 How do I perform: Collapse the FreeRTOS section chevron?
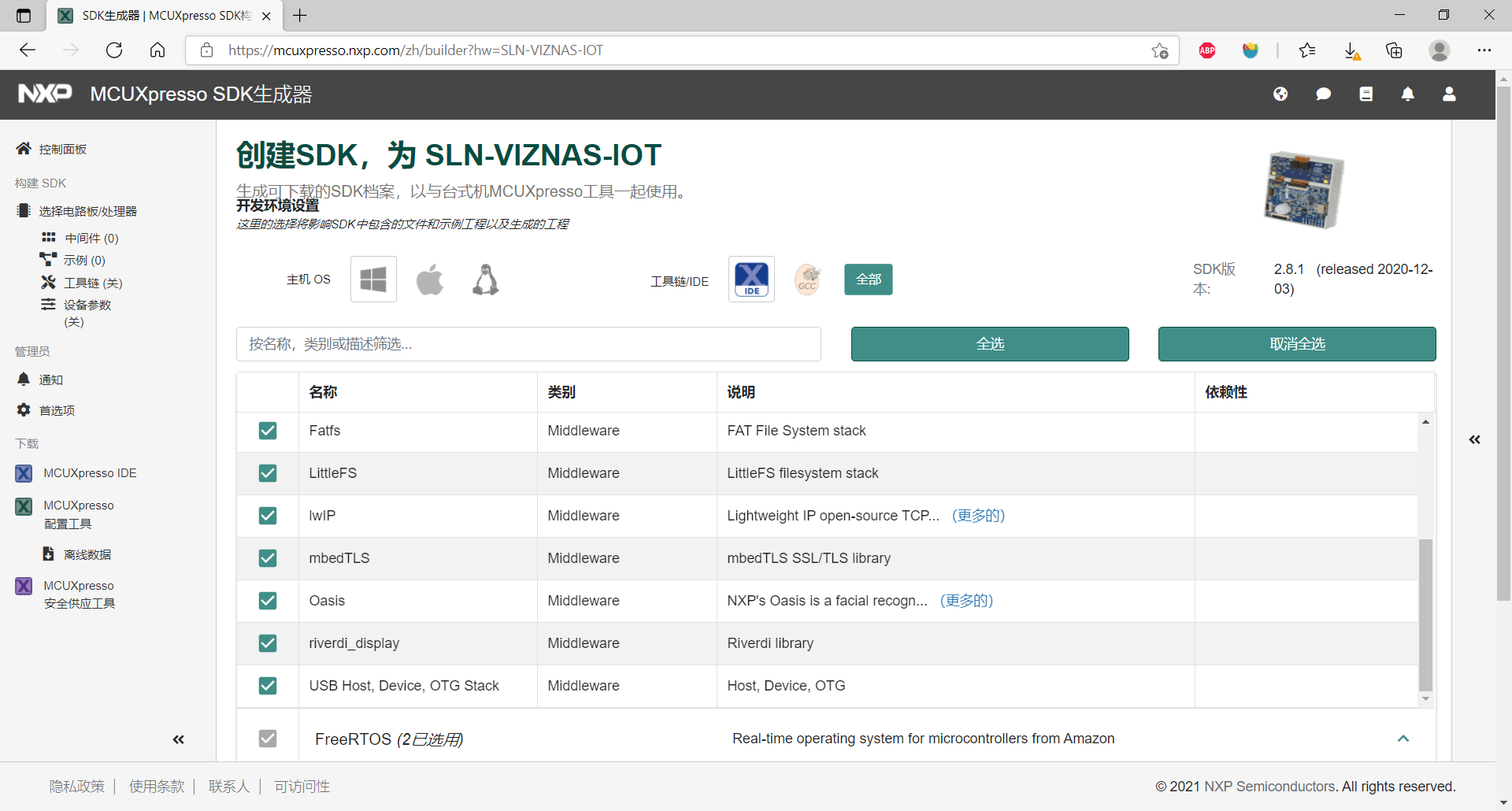(1403, 739)
